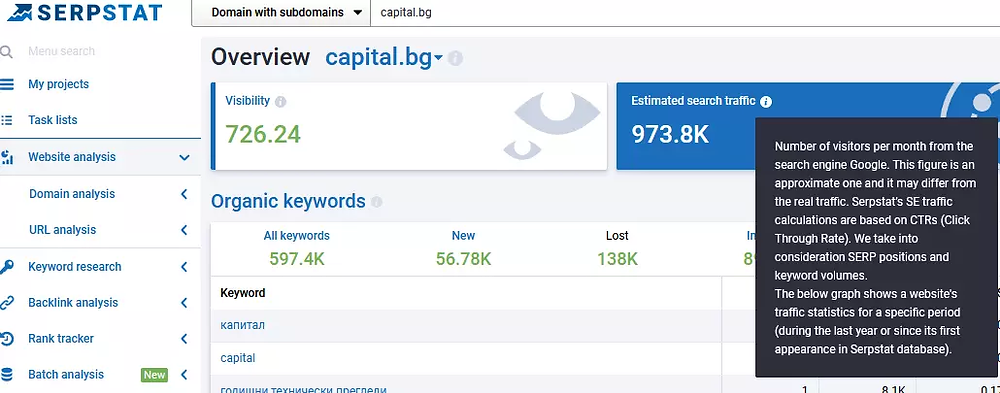Expand the Keyword research chevron
1000x393 pixels.
[184, 267]
